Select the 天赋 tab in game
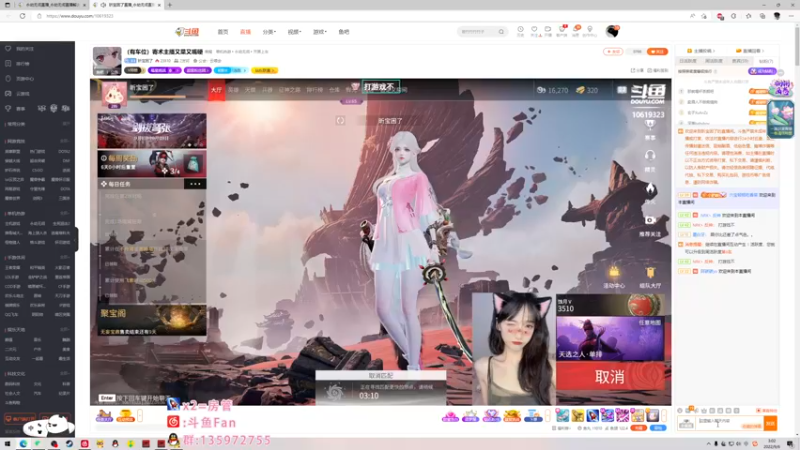Image resolution: width=800 pixels, height=450 pixels. [250, 90]
